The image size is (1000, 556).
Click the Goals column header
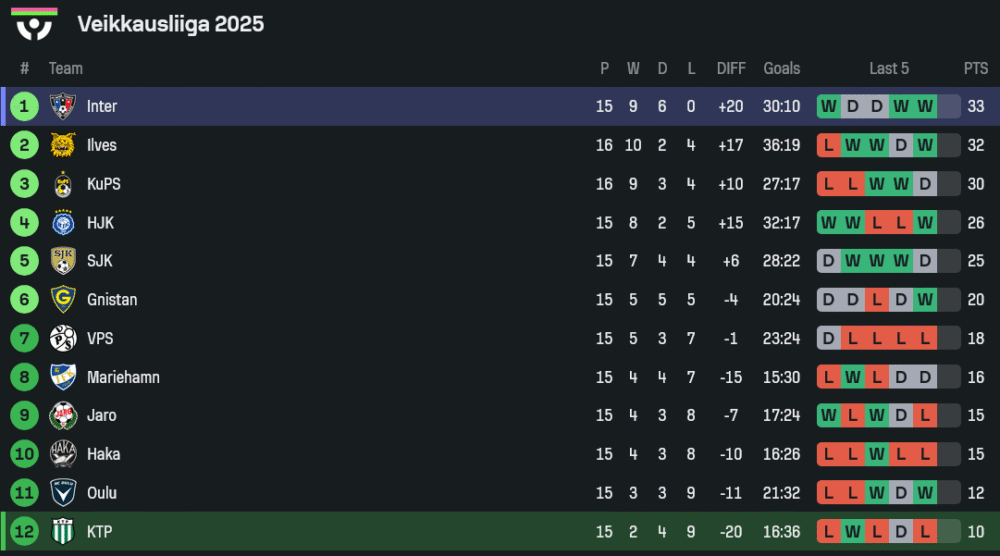coord(782,69)
